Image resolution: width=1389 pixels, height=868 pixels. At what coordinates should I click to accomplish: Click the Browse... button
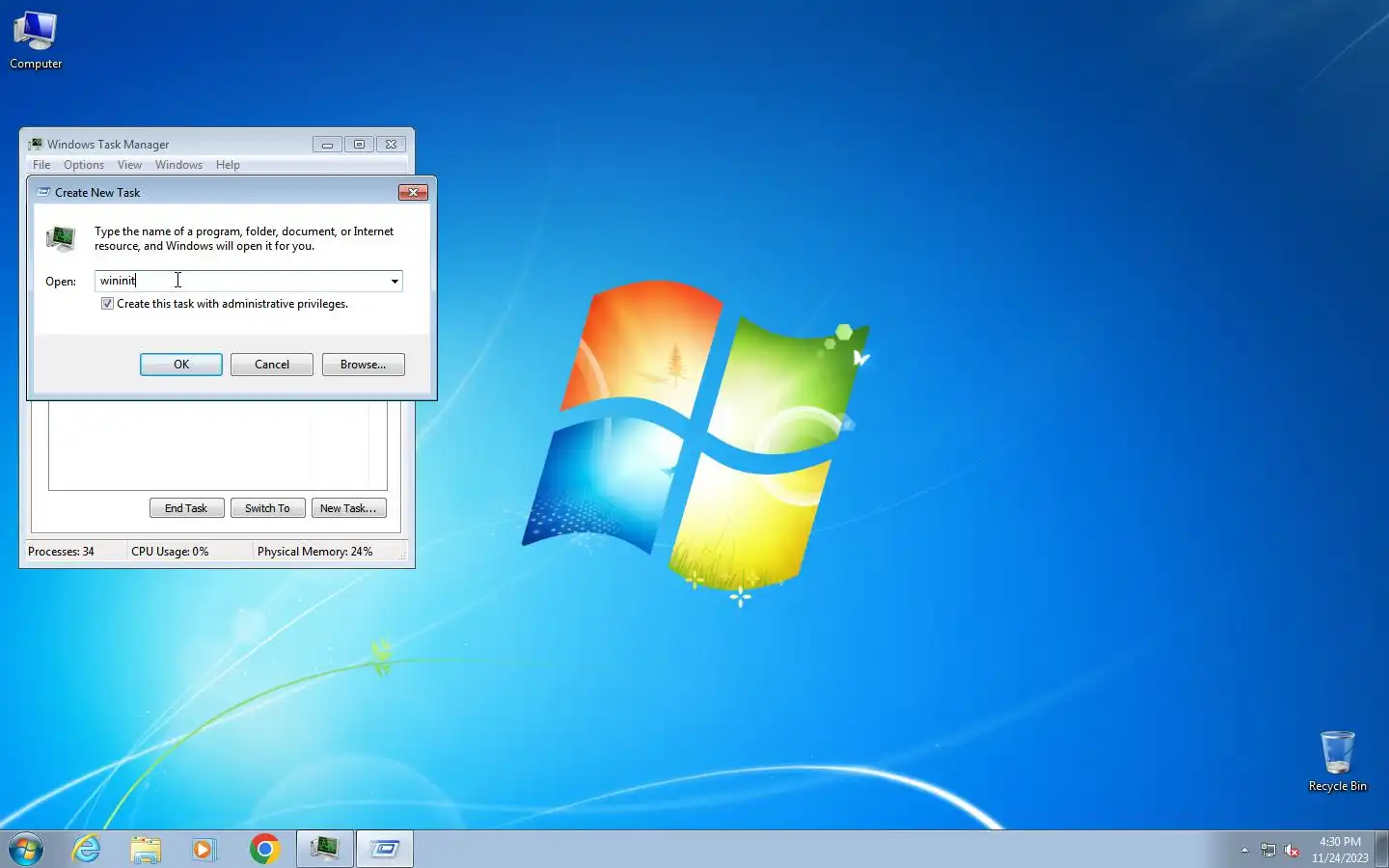point(364,365)
